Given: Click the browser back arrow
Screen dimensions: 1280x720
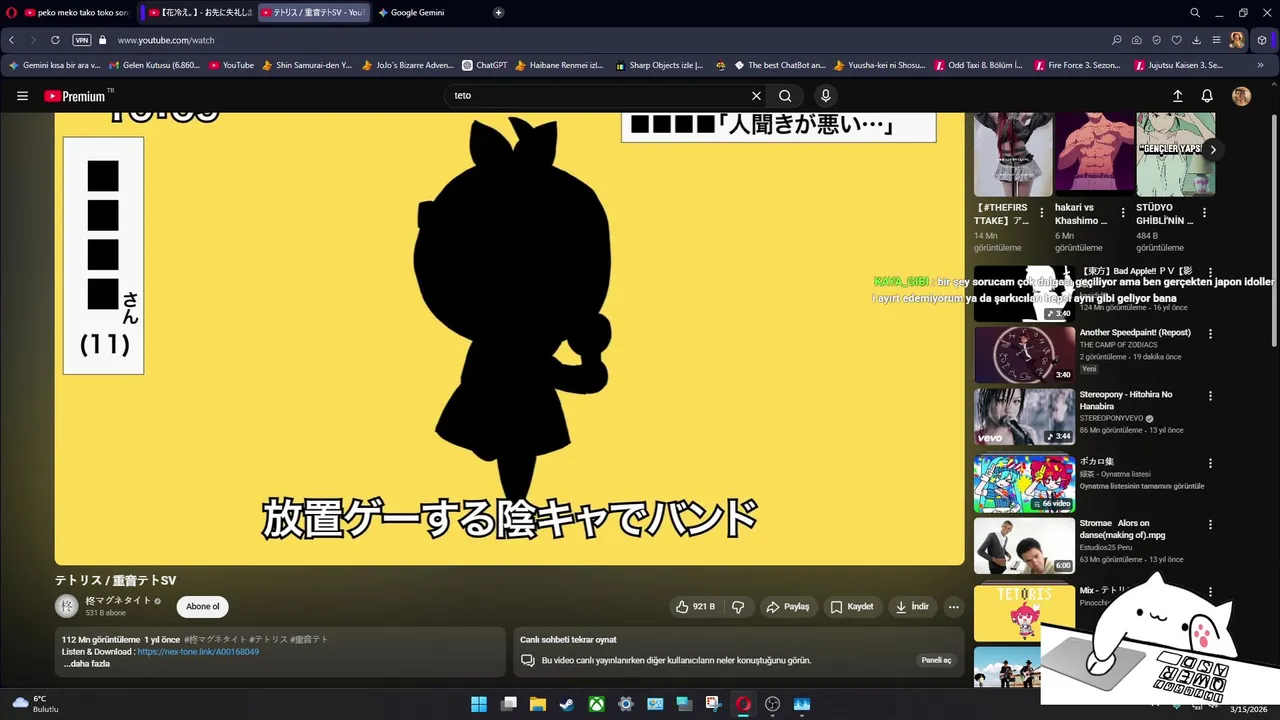Looking at the screenshot, I should [12, 40].
